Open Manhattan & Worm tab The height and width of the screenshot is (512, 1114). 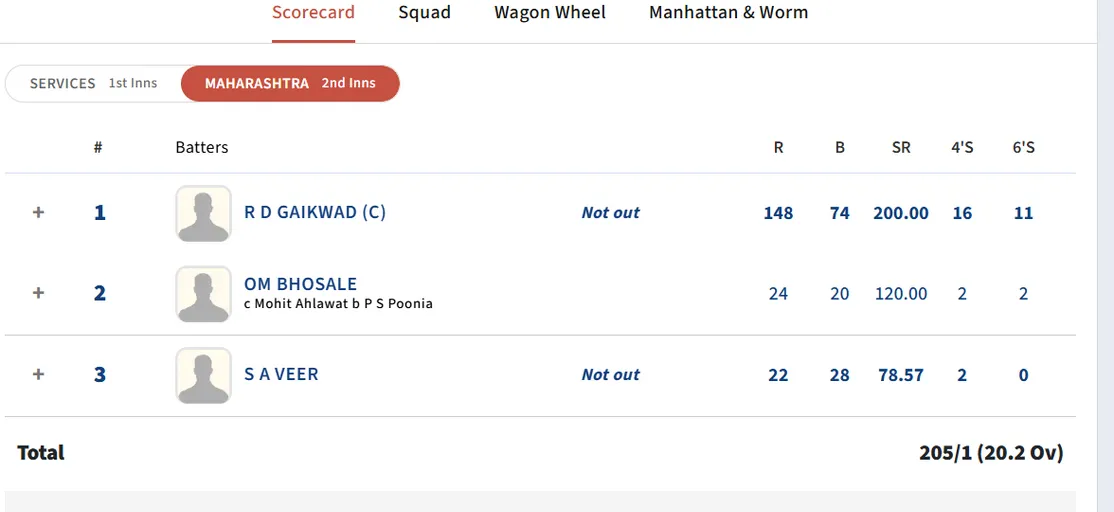coord(728,13)
